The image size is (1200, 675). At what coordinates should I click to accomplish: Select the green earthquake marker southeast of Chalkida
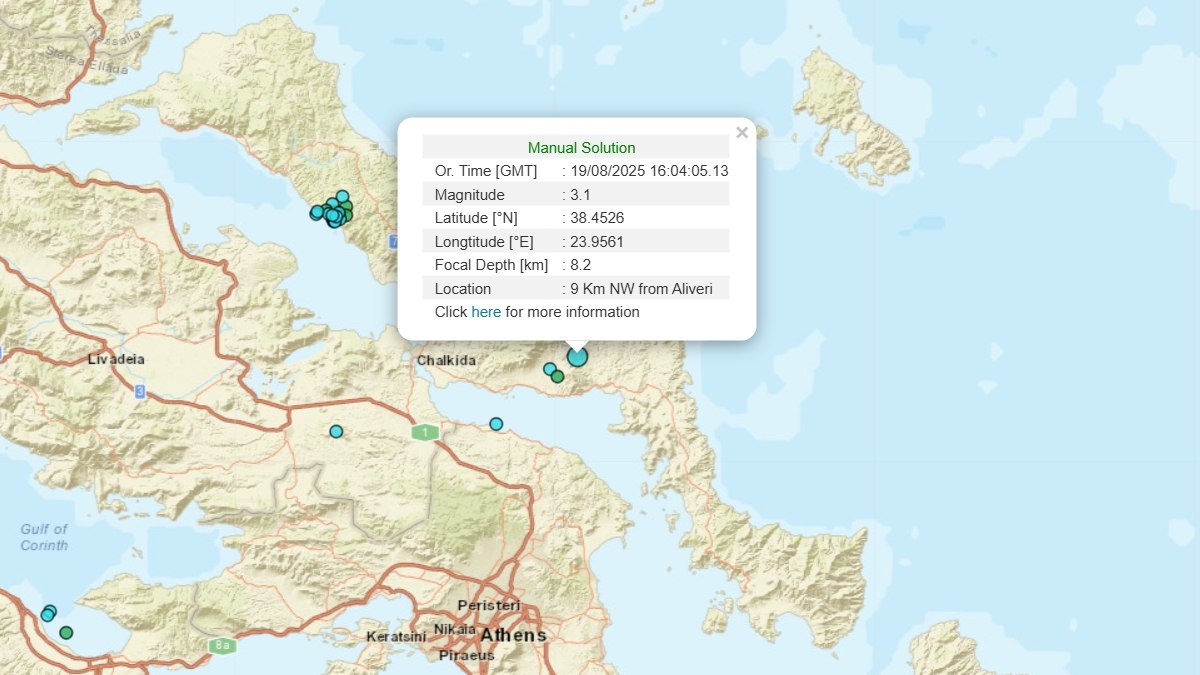point(558,377)
